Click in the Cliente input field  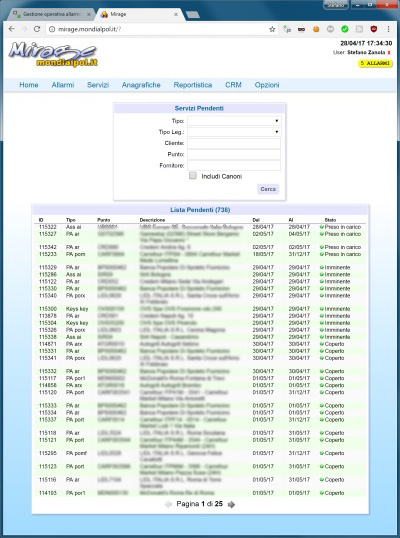click(x=234, y=143)
